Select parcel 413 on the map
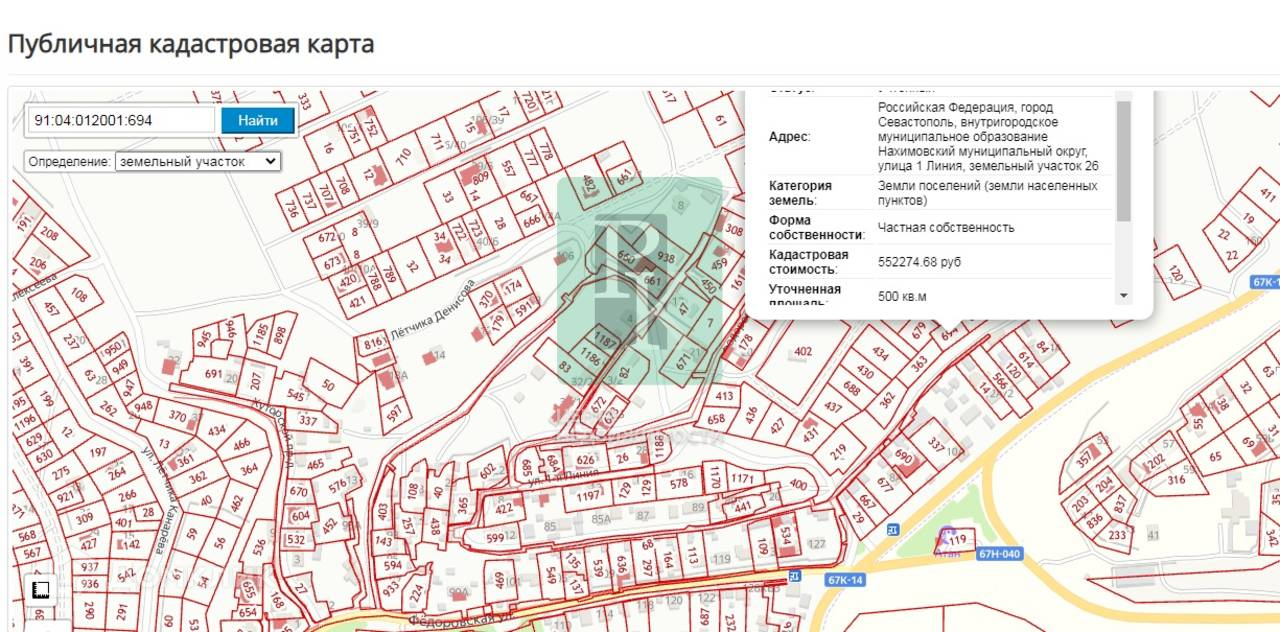 pos(724,396)
